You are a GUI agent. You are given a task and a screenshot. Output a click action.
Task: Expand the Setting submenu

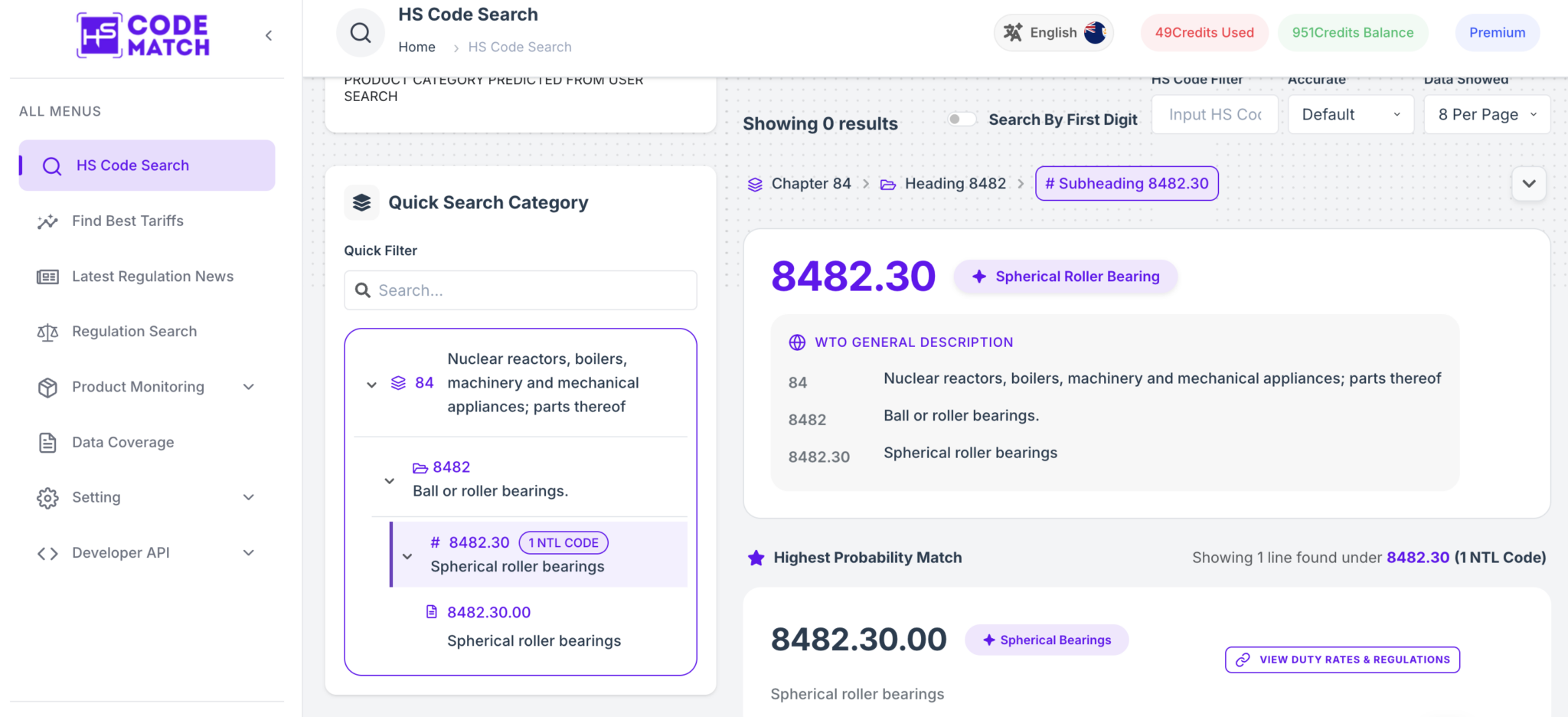click(248, 497)
